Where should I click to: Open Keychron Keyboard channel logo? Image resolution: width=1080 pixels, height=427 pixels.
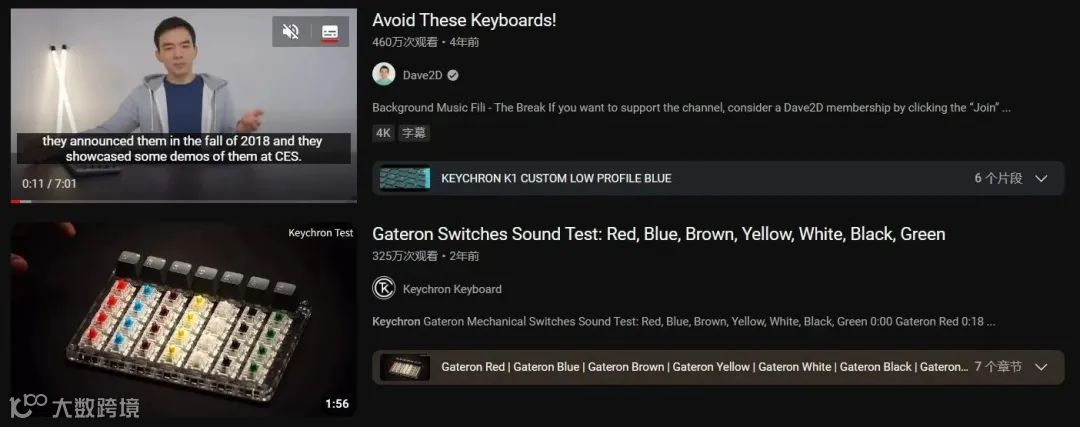point(384,288)
